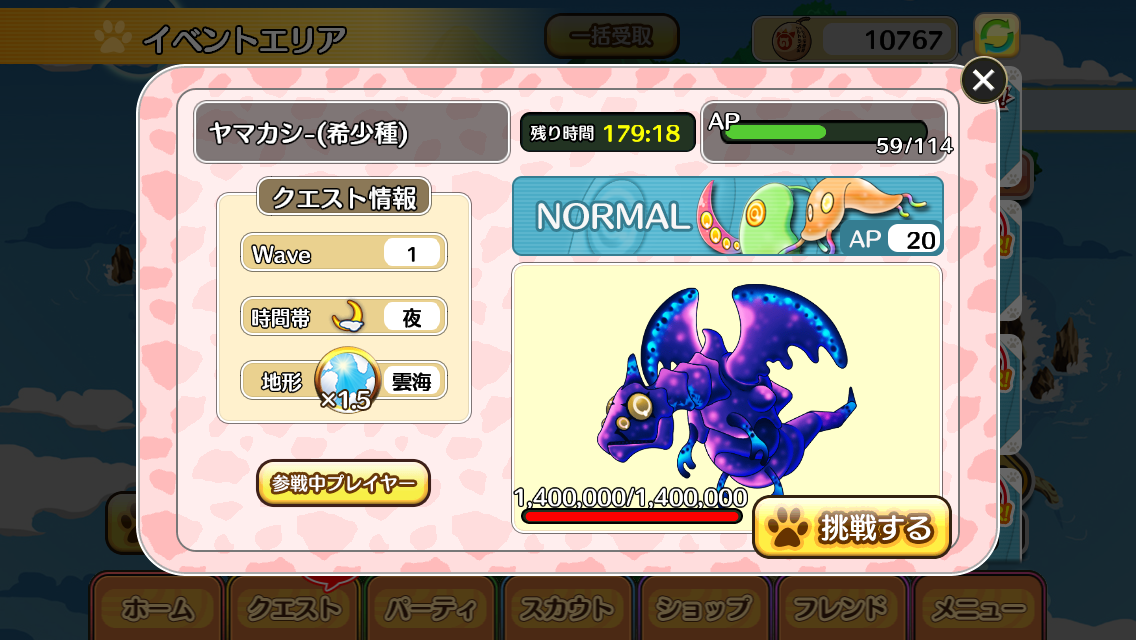Open the パーティ tab
This screenshot has width=1136, height=640.
431,607
